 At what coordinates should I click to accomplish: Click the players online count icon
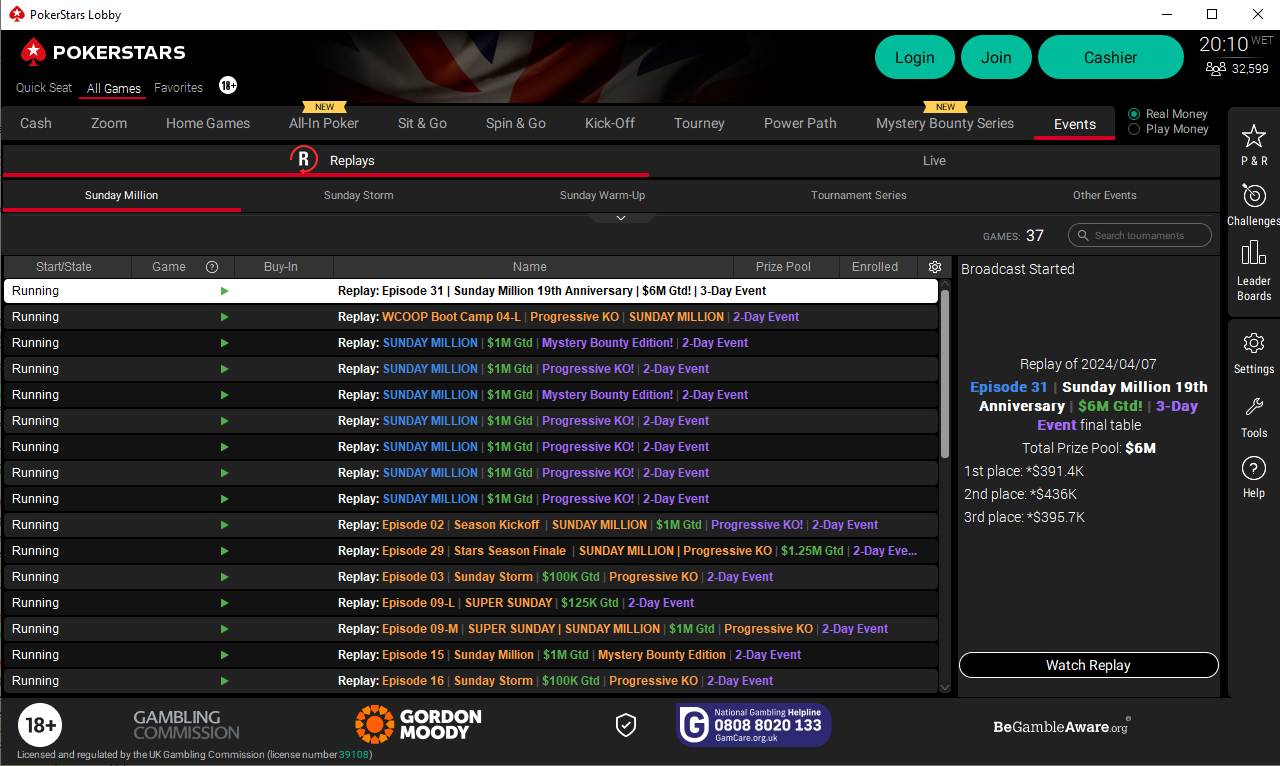click(1215, 69)
